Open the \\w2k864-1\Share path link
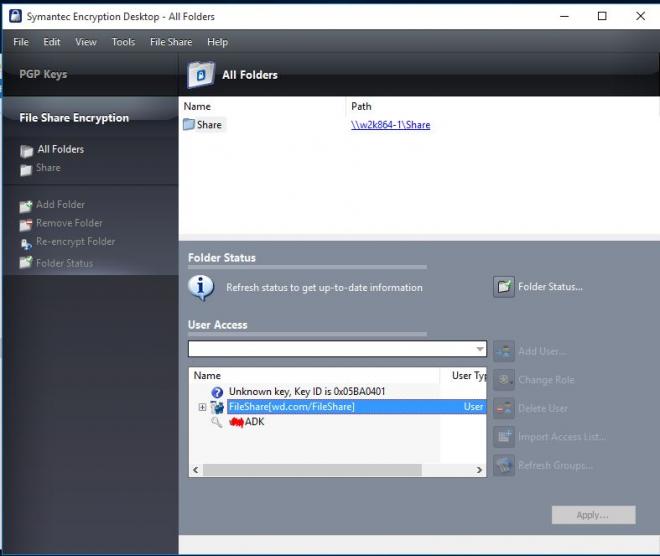The height and width of the screenshot is (556, 660). [391, 125]
